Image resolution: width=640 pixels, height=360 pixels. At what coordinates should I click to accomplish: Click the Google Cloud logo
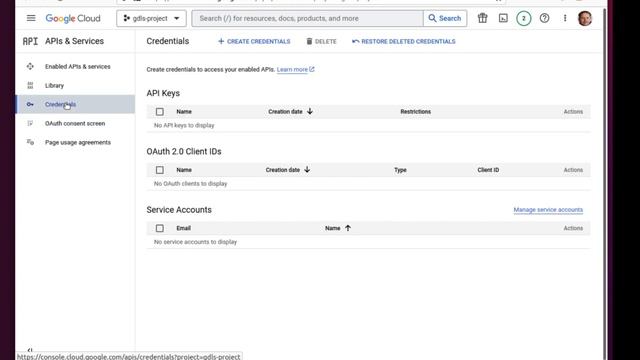[73, 18]
